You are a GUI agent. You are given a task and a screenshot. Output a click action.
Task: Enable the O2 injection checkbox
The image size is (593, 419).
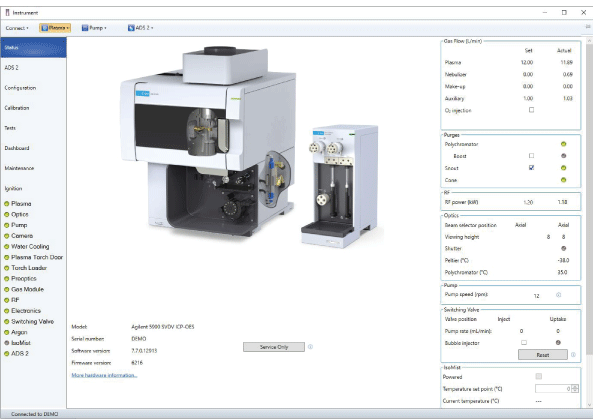pos(531,110)
